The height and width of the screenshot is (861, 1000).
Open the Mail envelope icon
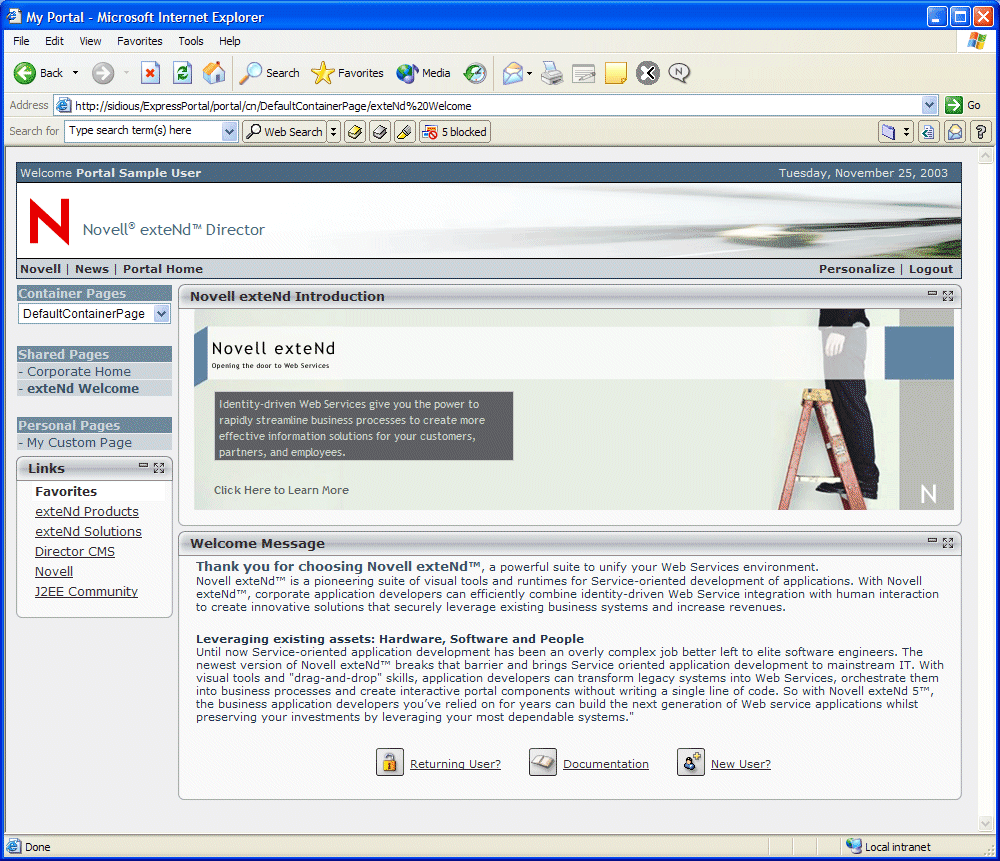[x=513, y=73]
